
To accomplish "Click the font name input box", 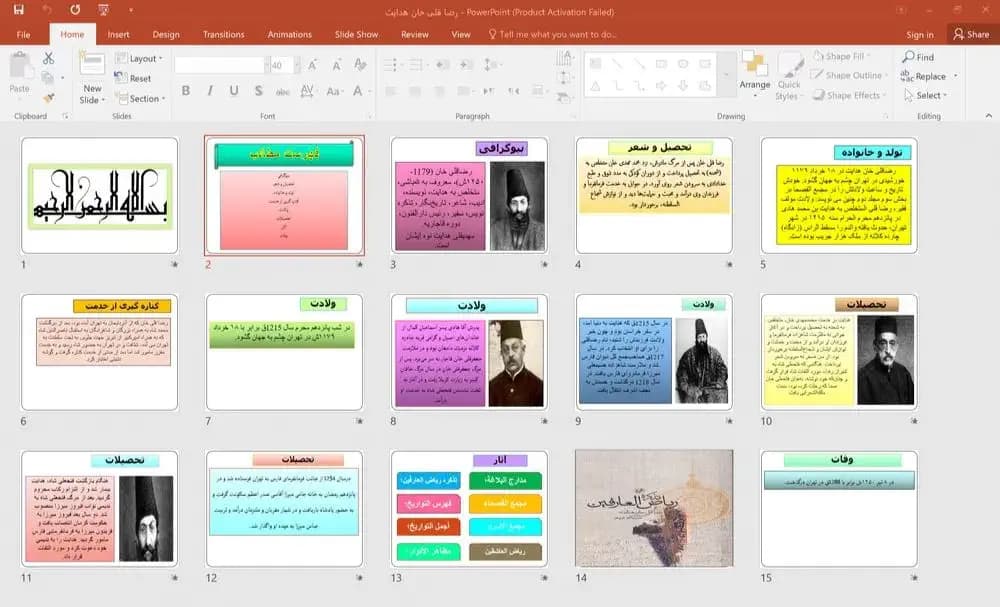I will coord(219,65).
